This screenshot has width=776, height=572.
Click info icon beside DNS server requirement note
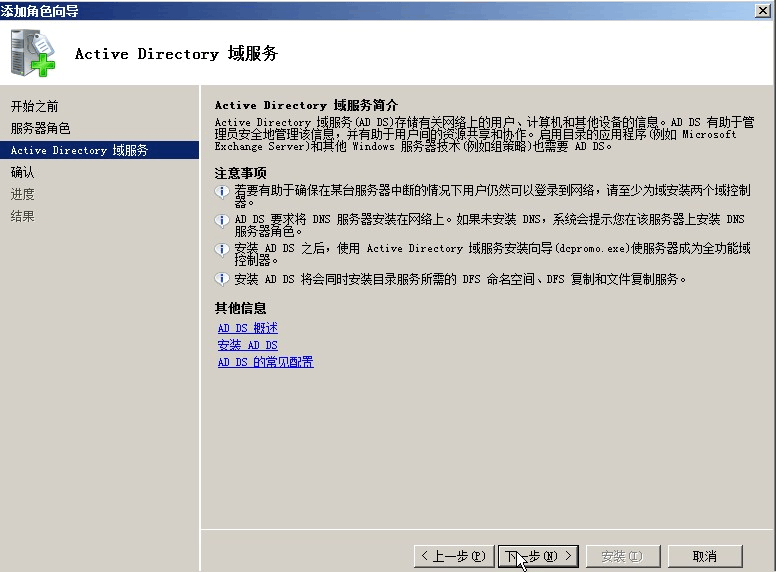222,220
